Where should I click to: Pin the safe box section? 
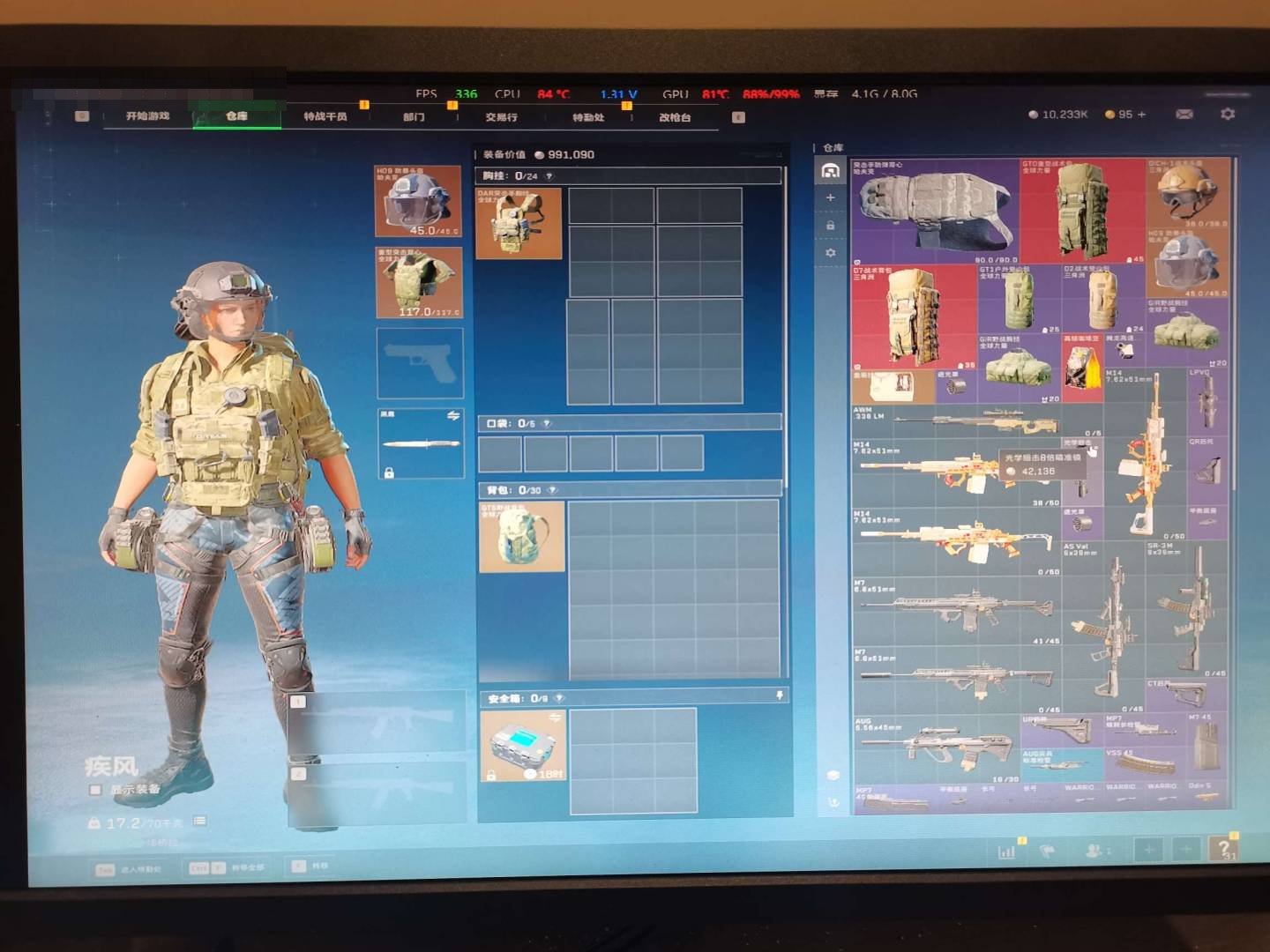(780, 696)
